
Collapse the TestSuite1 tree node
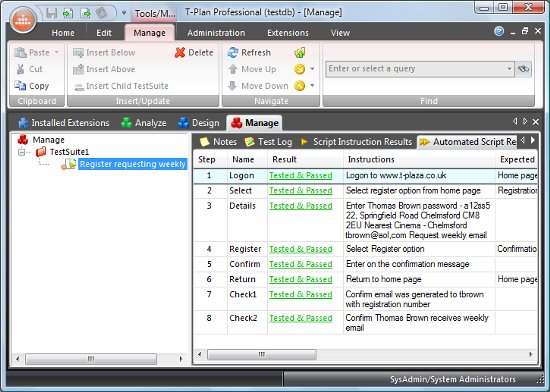tap(22, 152)
